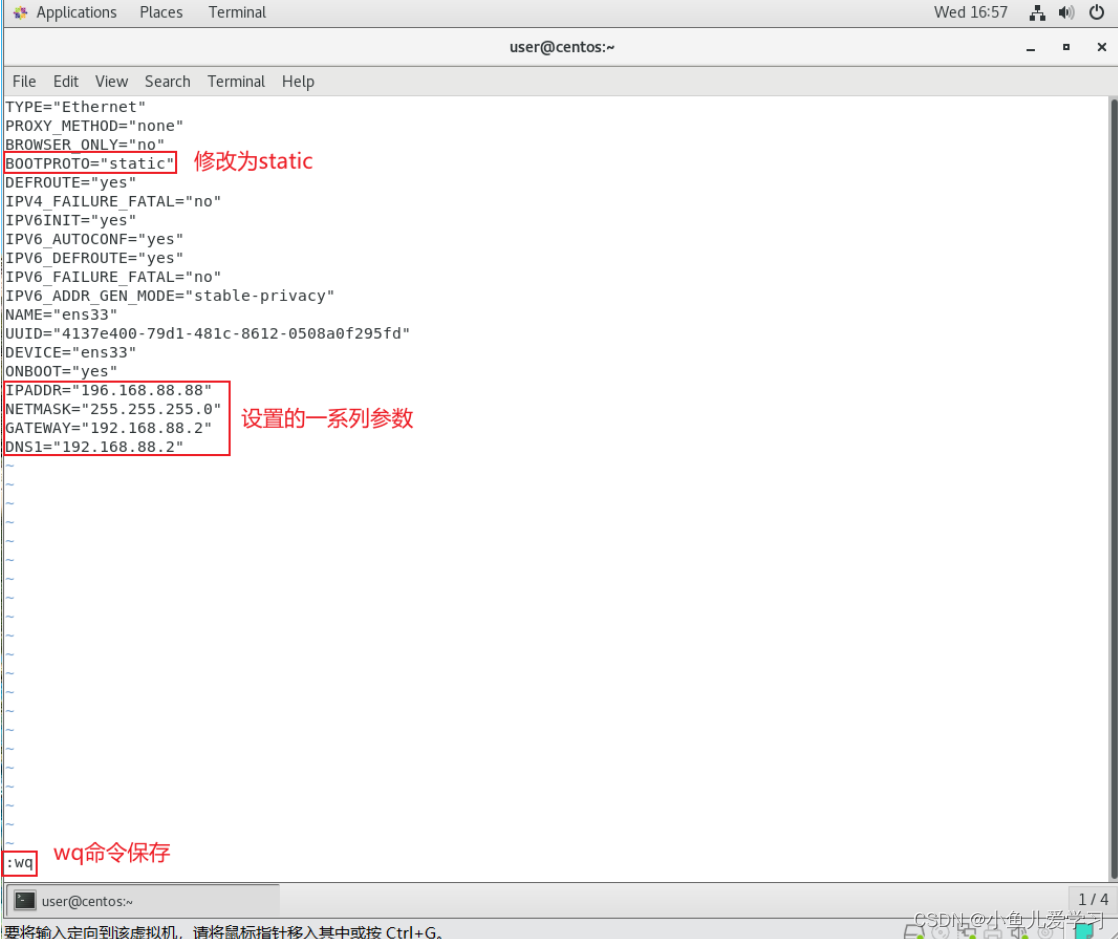Click the UUID line
This screenshot has height=939, width=1118.
207,334
